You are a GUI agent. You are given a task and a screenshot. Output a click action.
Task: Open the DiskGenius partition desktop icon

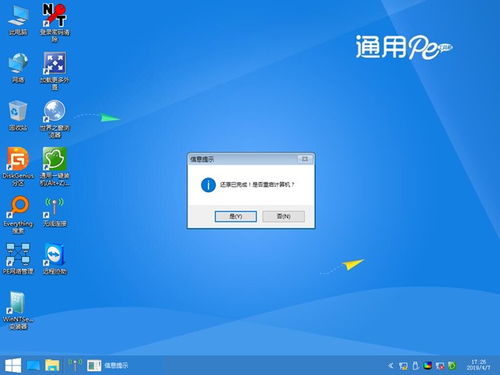pos(18,166)
